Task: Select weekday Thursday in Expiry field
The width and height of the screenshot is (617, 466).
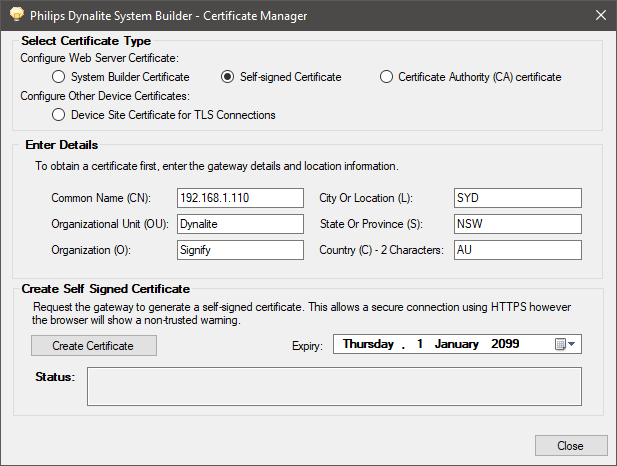Action: coord(368,344)
